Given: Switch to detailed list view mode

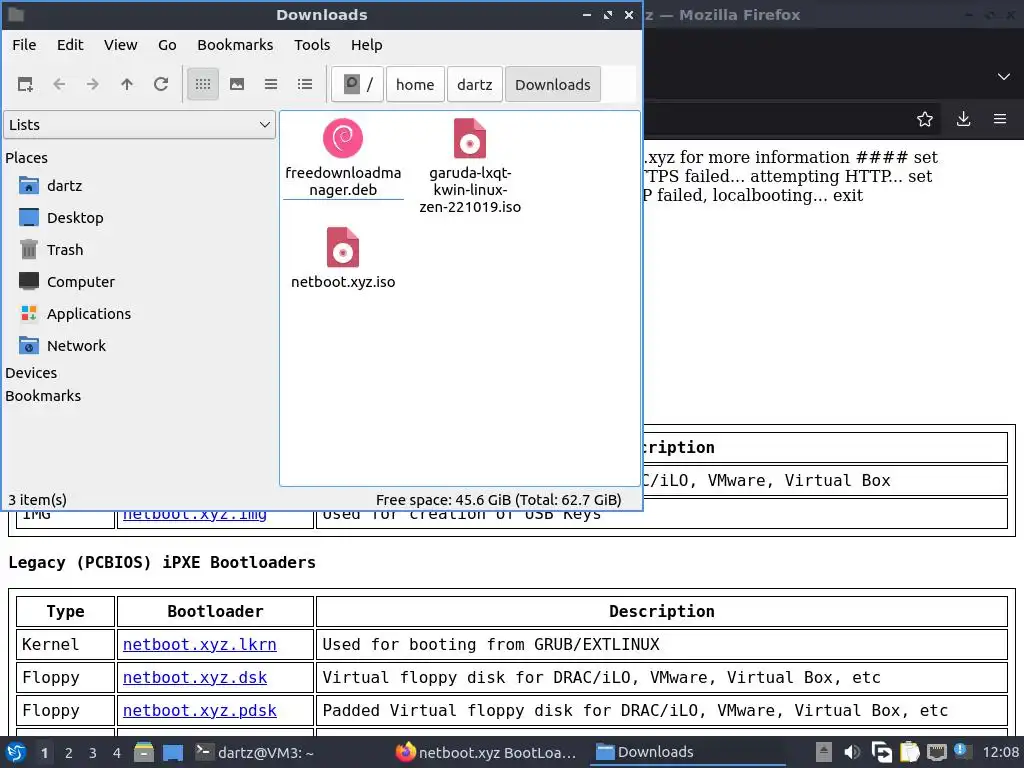Looking at the screenshot, I should click(x=305, y=84).
